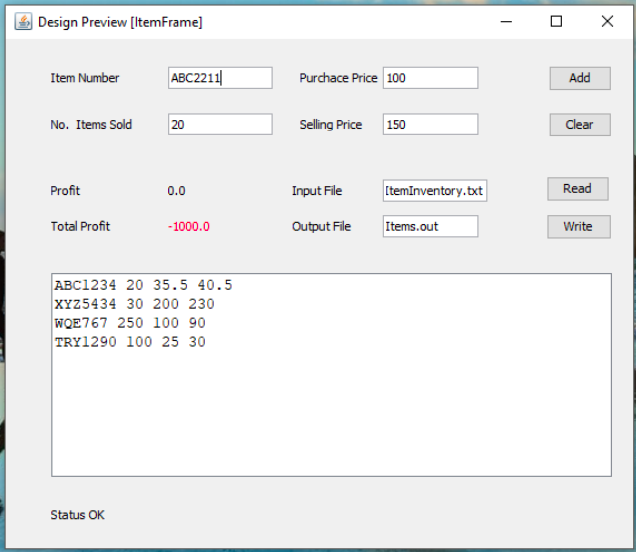Click the Clear button

click(x=580, y=124)
